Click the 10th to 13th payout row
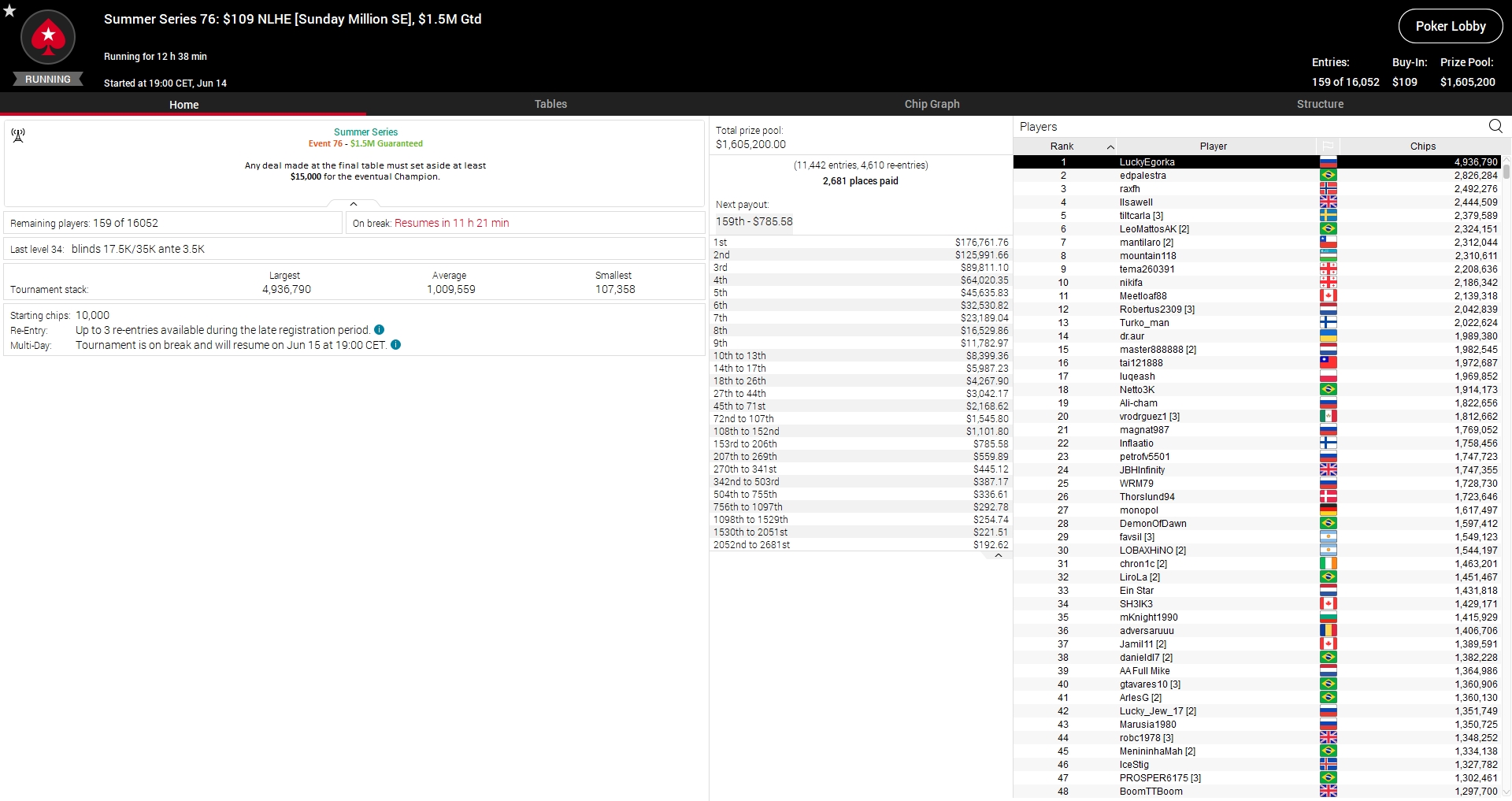This screenshot has width=1512, height=801. tap(861, 356)
